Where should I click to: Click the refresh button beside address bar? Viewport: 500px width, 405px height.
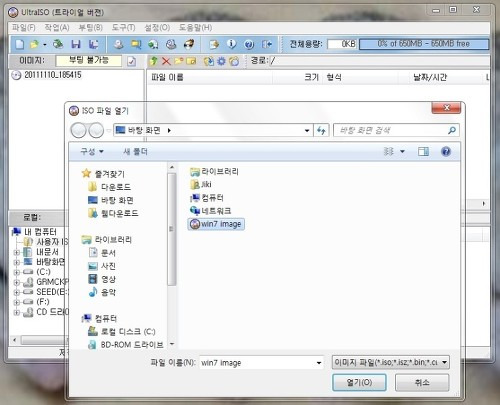pos(321,130)
